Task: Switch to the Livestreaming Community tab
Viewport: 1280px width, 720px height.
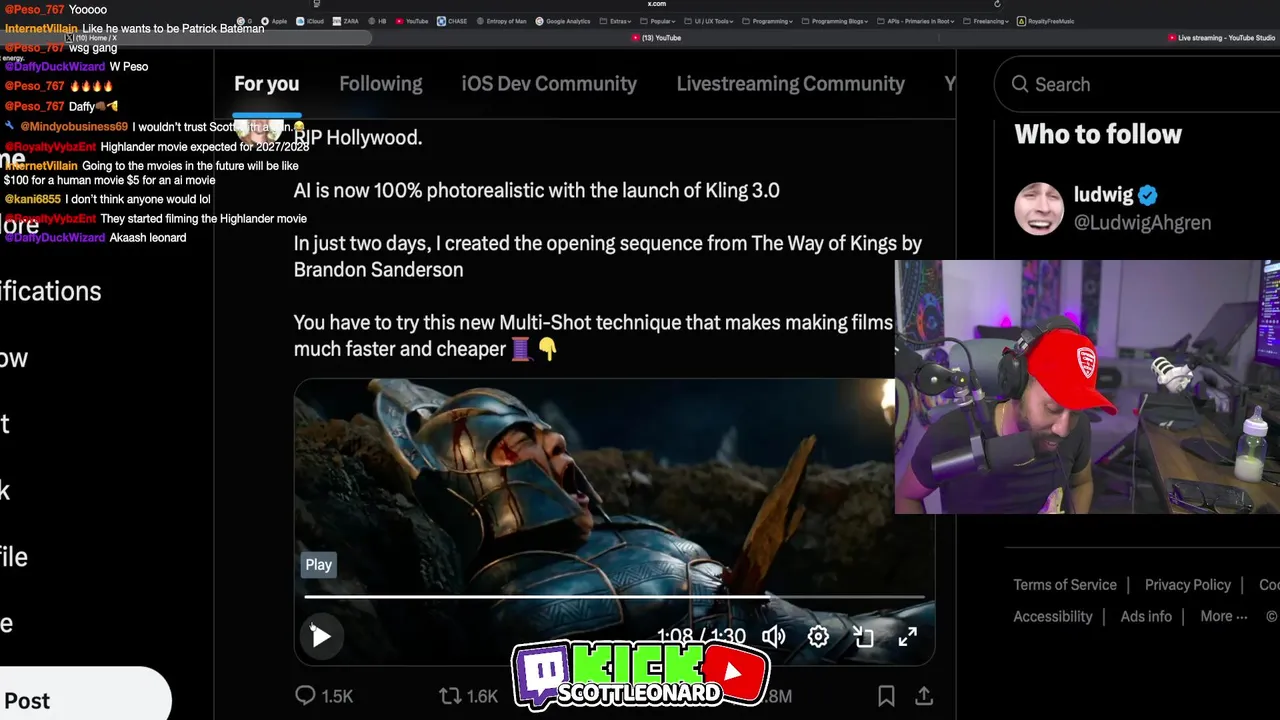Action: pos(790,84)
